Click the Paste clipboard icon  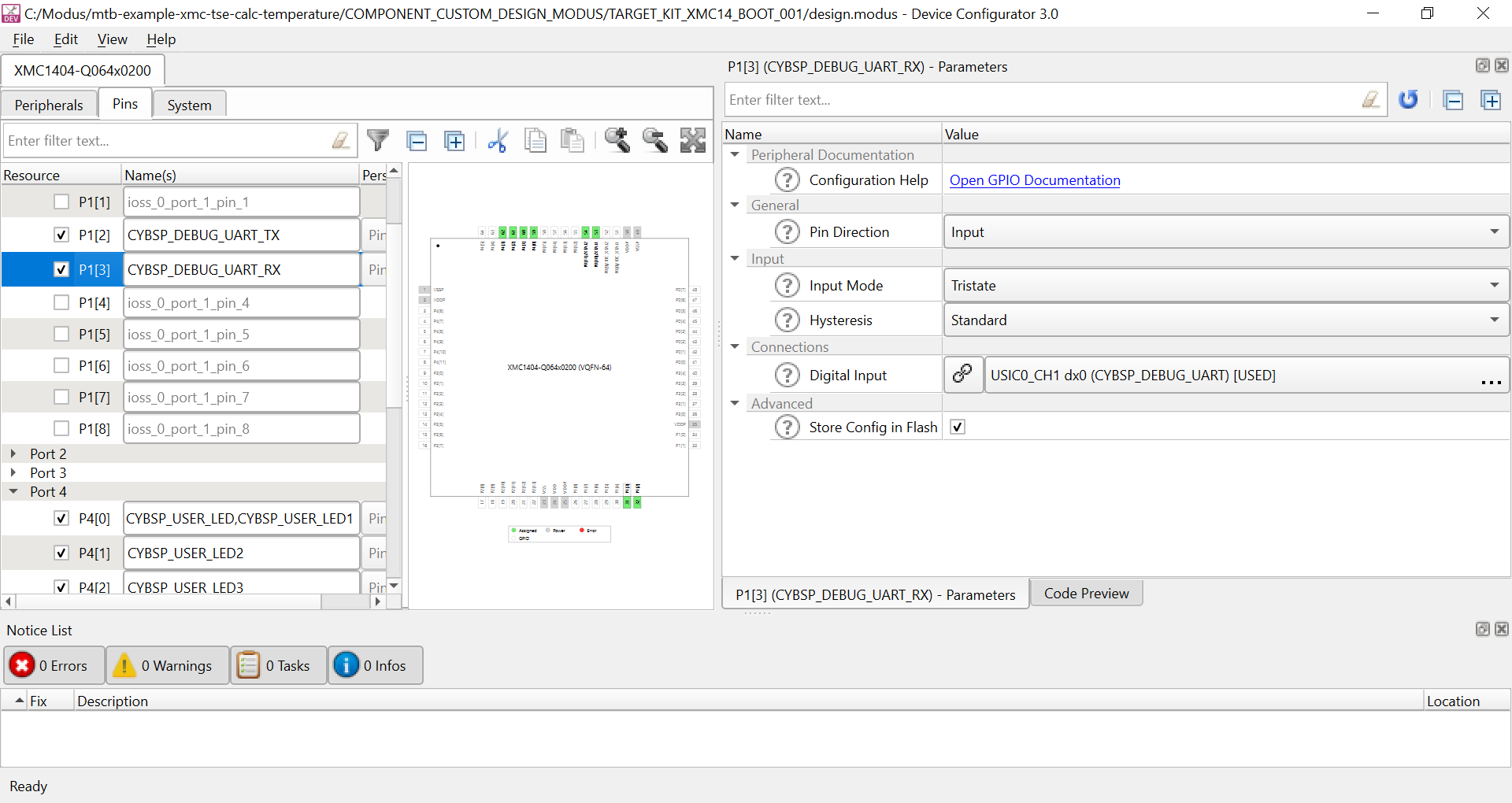click(573, 141)
